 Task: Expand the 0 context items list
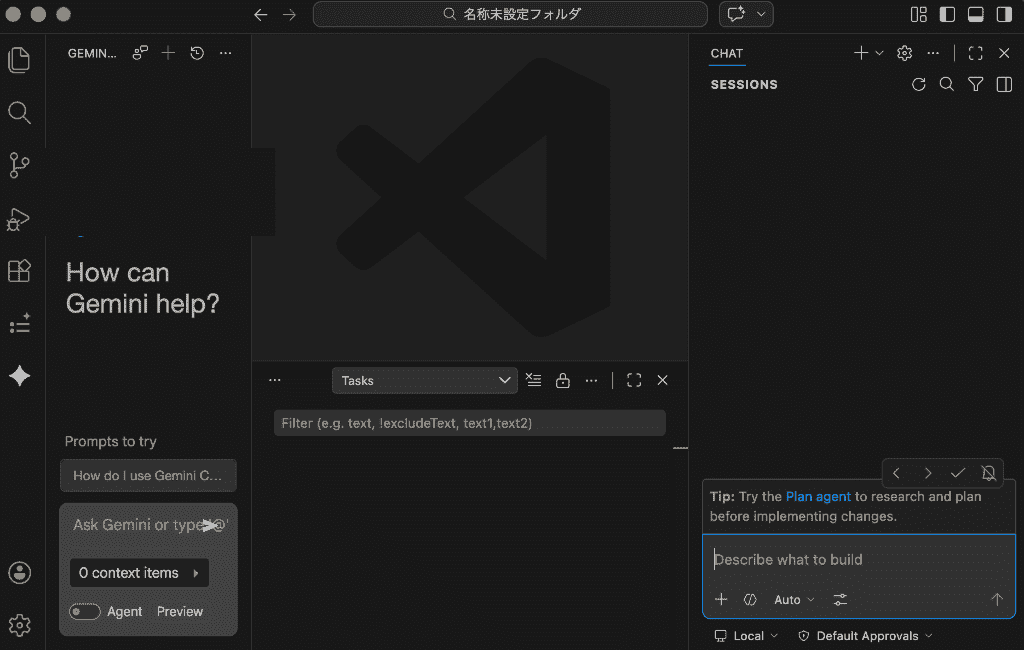pyautogui.click(x=139, y=573)
